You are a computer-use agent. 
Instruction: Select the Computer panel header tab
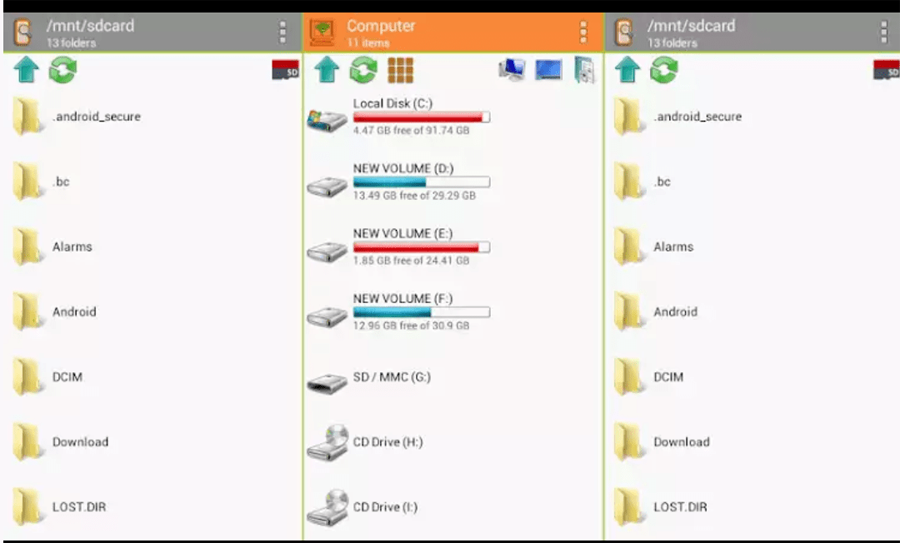453,33
